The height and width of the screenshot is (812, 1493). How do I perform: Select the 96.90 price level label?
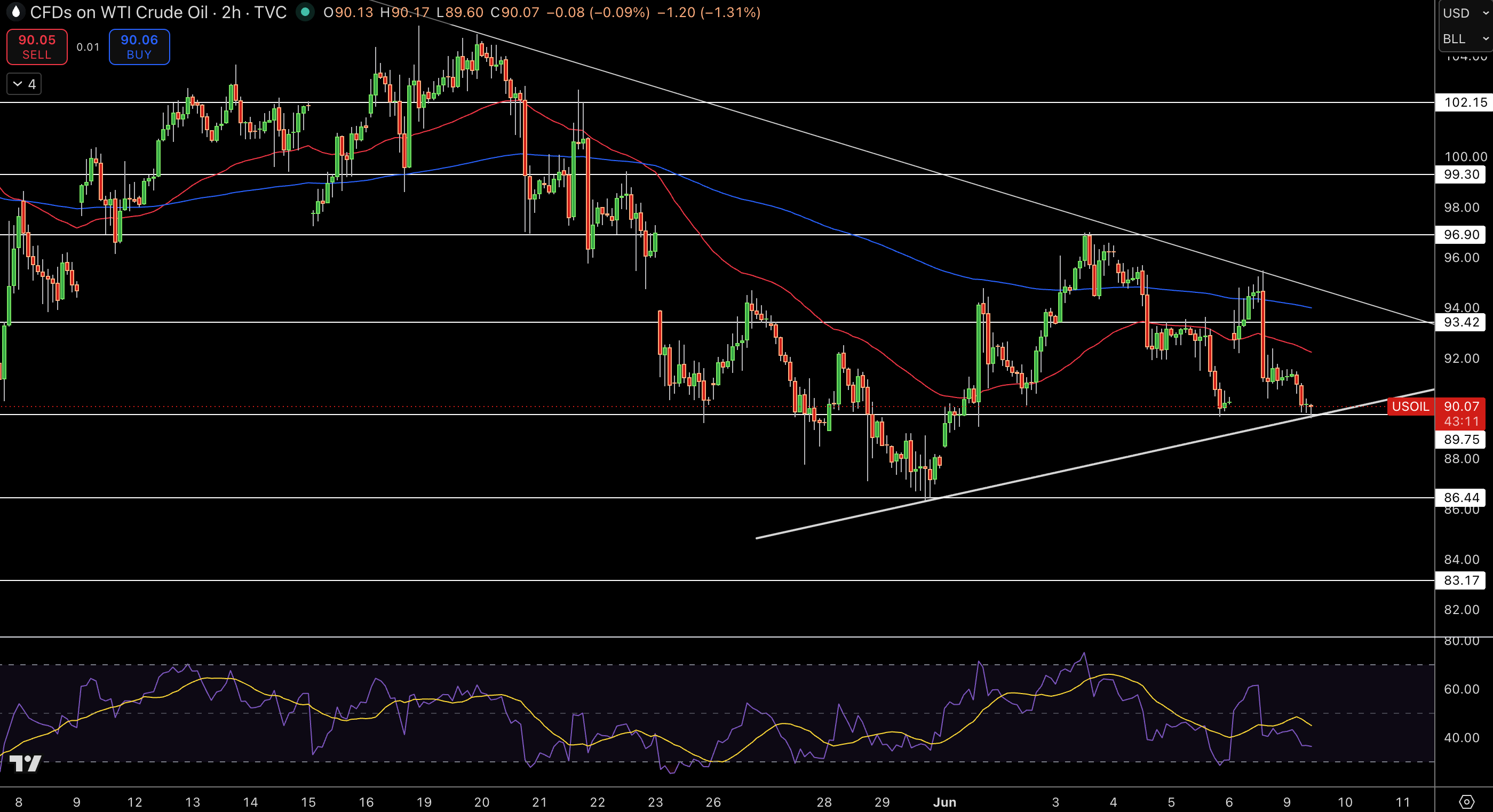pos(1460,235)
